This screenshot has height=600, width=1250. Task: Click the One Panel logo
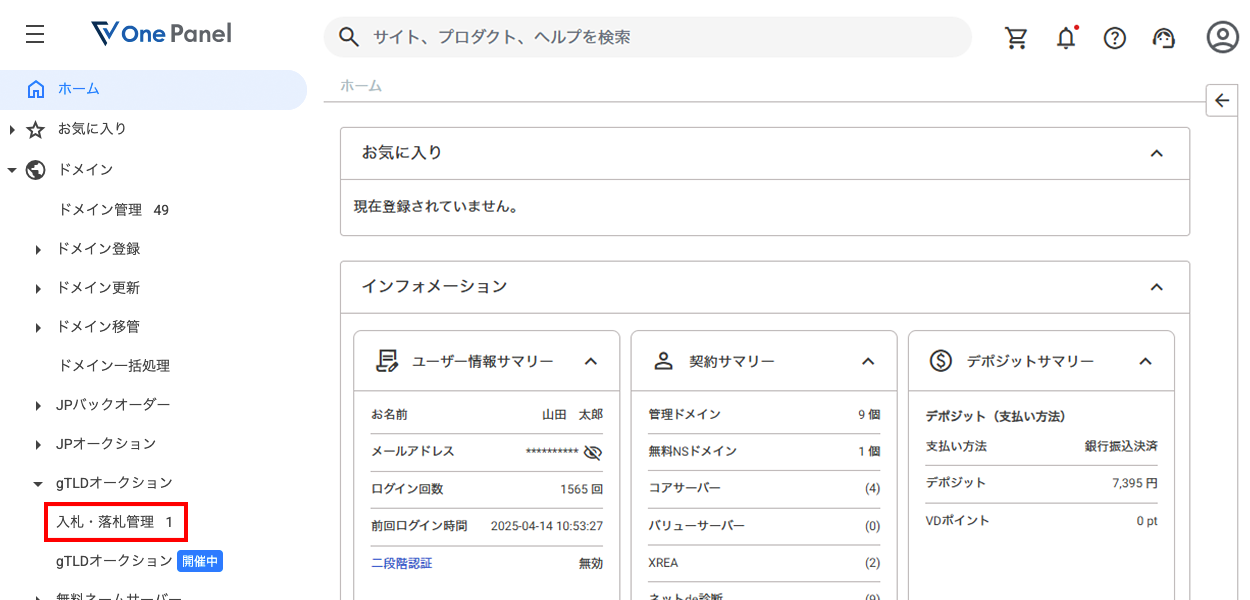click(x=161, y=34)
